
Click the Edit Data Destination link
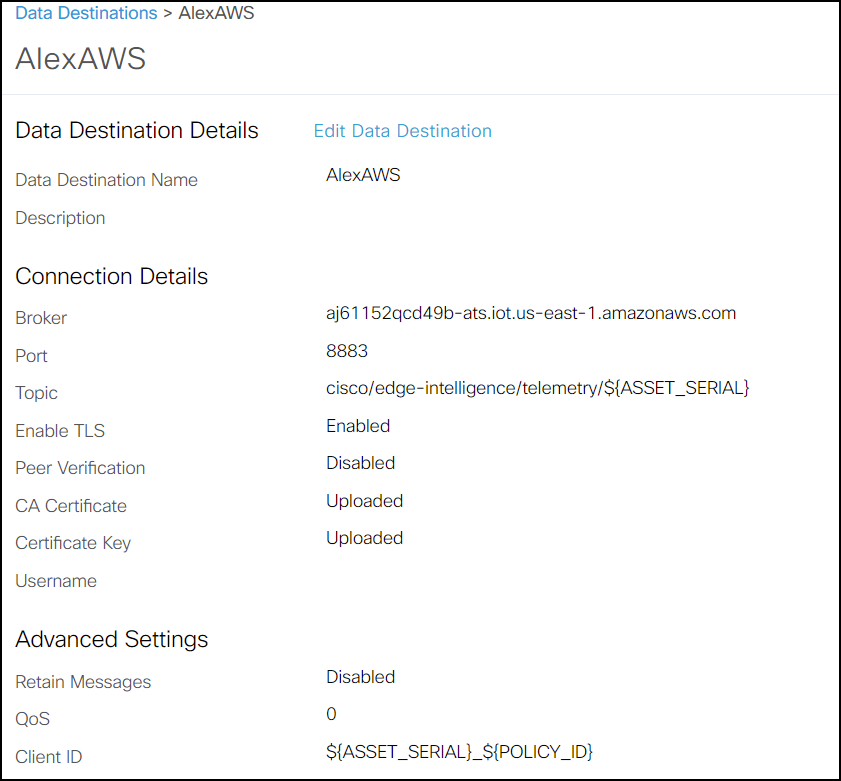point(403,131)
